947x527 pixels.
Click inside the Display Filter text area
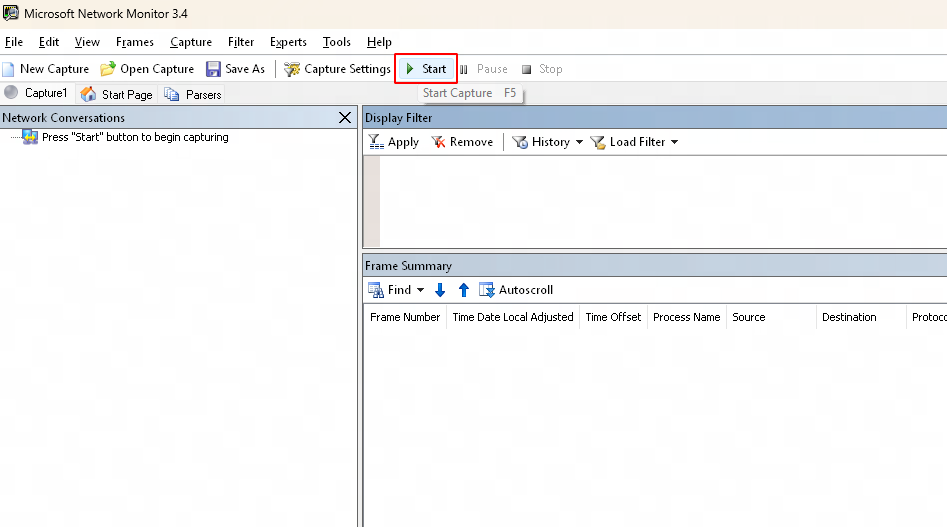pyautogui.click(x=663, y=202)
